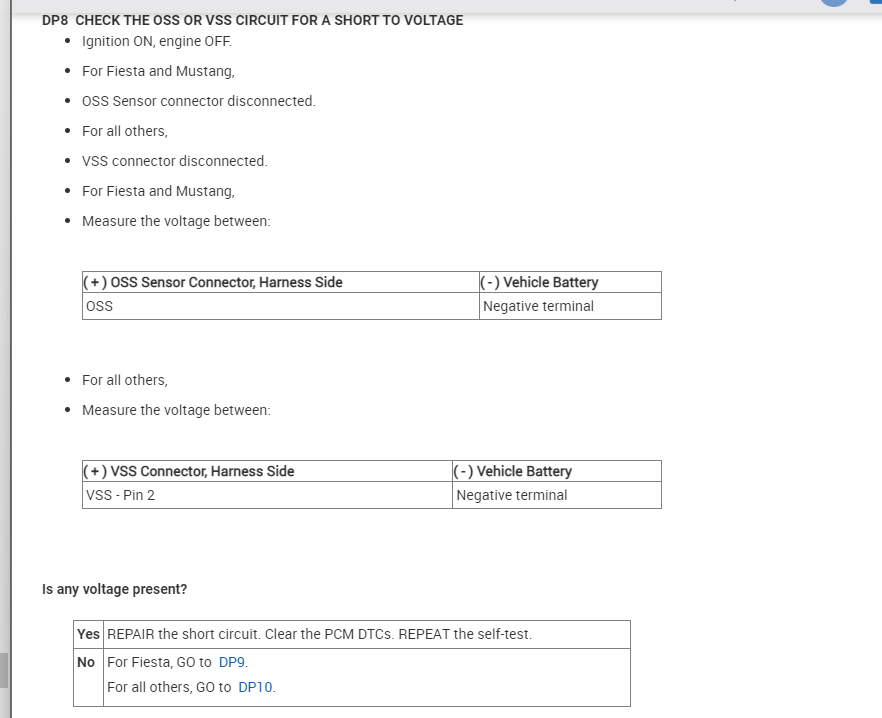Click the blue circular icon at top
This screenshot has height=718, width=882.
coord(833,3)
